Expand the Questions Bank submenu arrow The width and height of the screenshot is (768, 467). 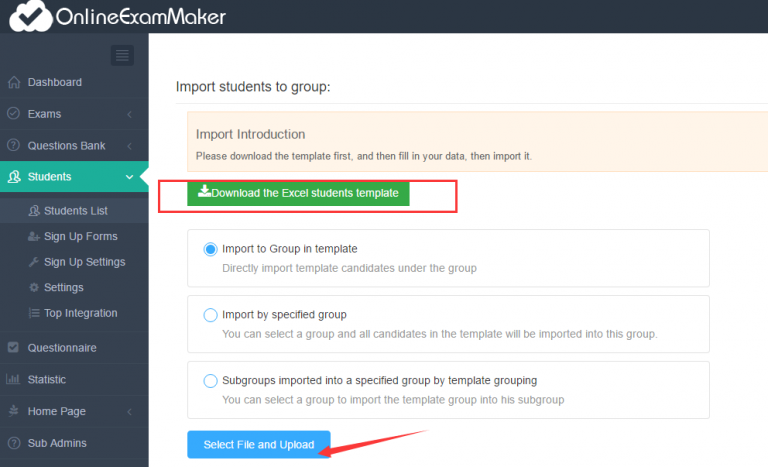click(x=129, y=146)
